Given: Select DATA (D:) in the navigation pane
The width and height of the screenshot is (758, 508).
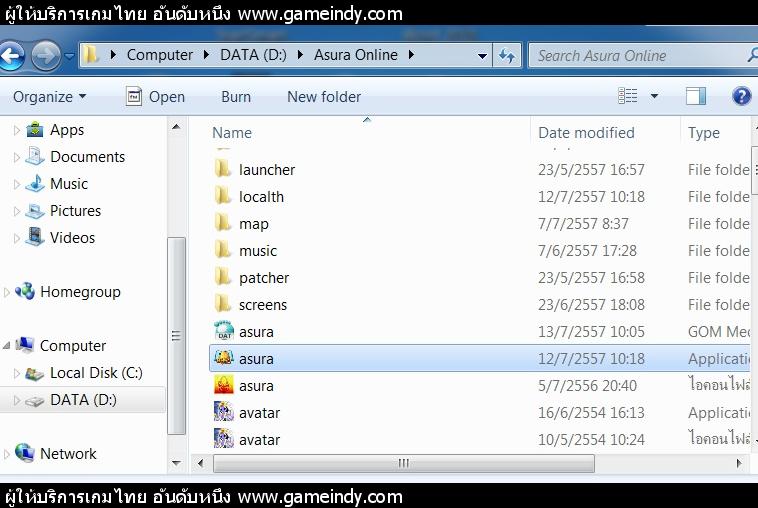Looking at the screenshot, I should coord(83,400).
